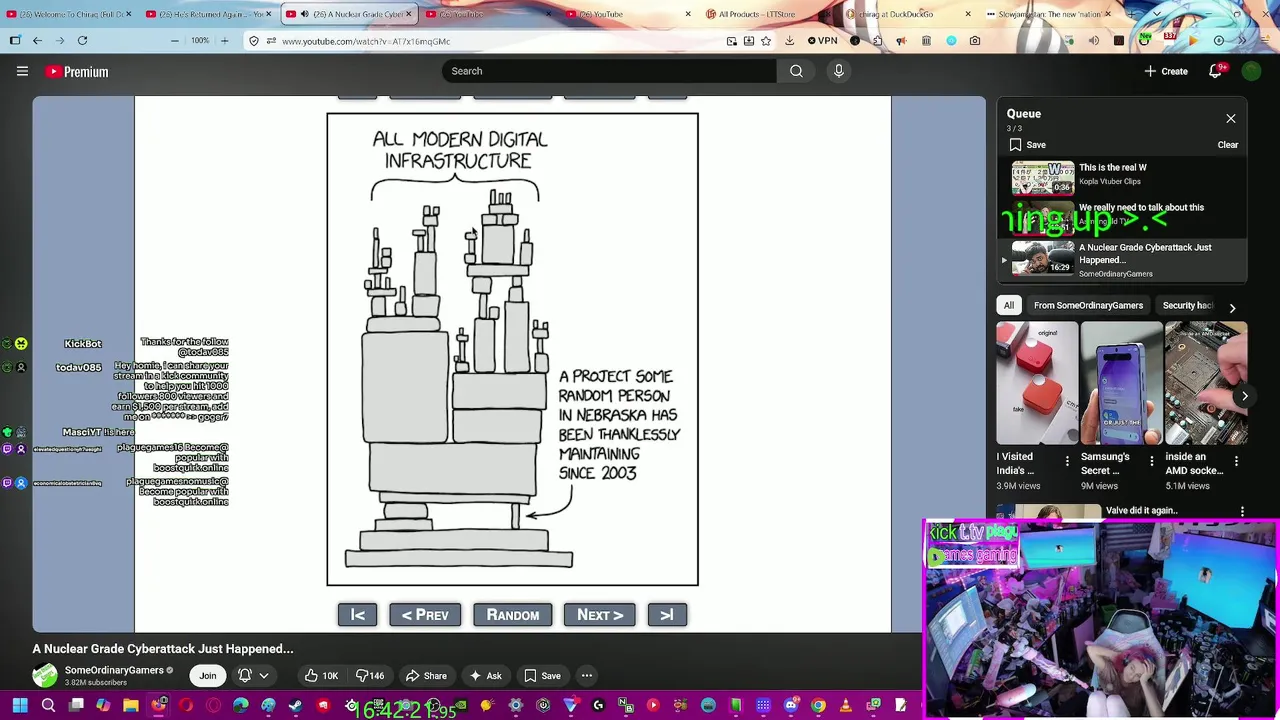Select the 'All' filter chip

[1008, 305]
